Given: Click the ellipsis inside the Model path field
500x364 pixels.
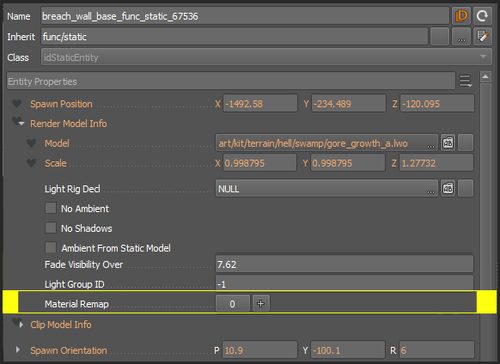Looking at the screenshot, I should tap(431, 146).
